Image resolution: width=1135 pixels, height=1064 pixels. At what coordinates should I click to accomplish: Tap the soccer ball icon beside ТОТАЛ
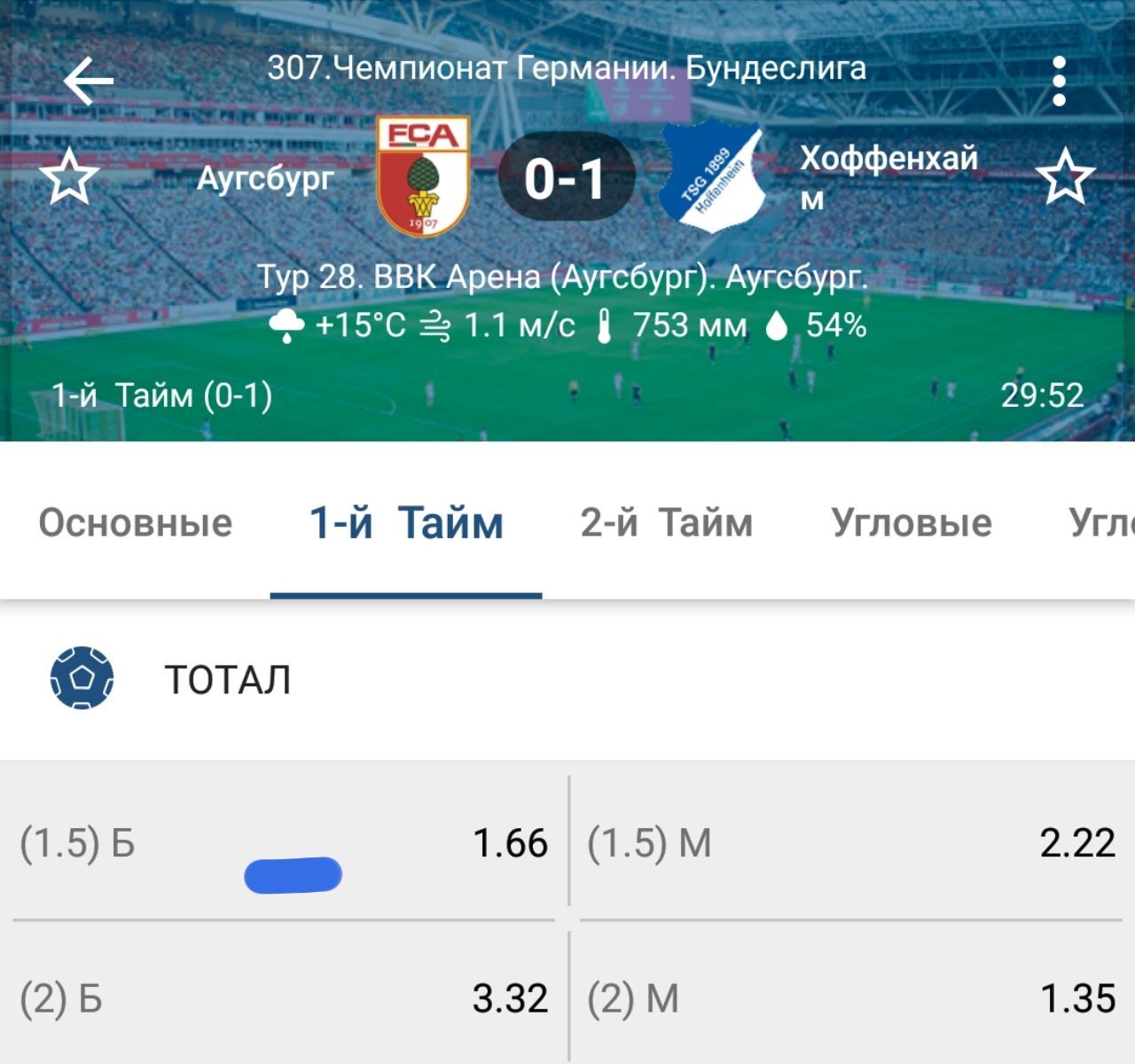[x=82, y=678]
